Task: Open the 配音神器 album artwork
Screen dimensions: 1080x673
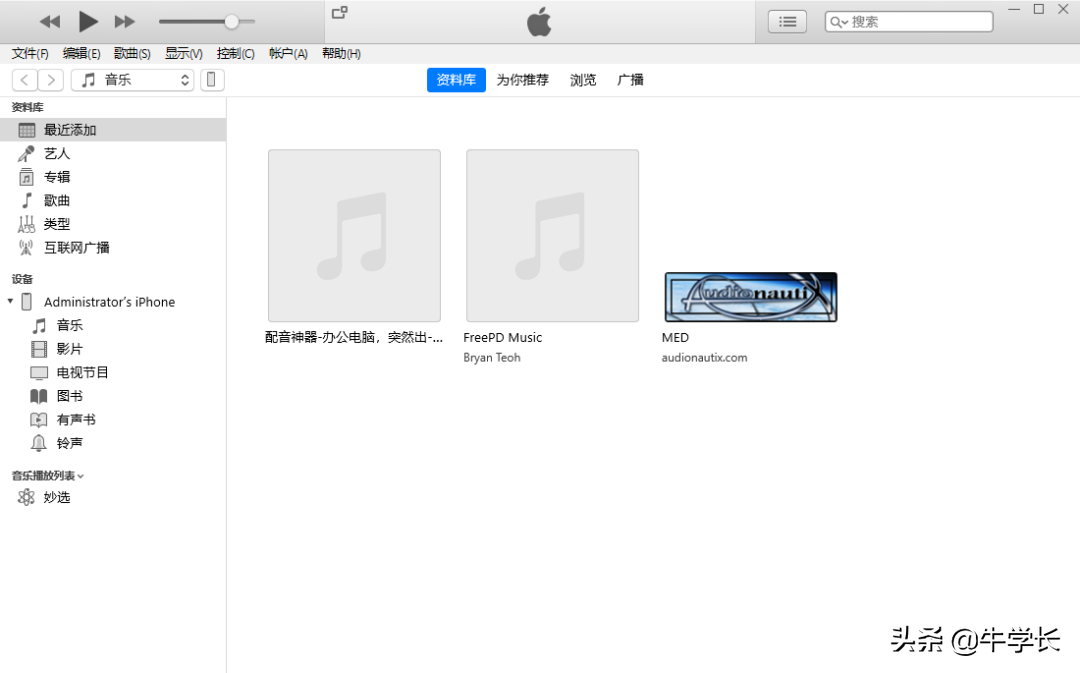Action: click(x=355, y=236)
